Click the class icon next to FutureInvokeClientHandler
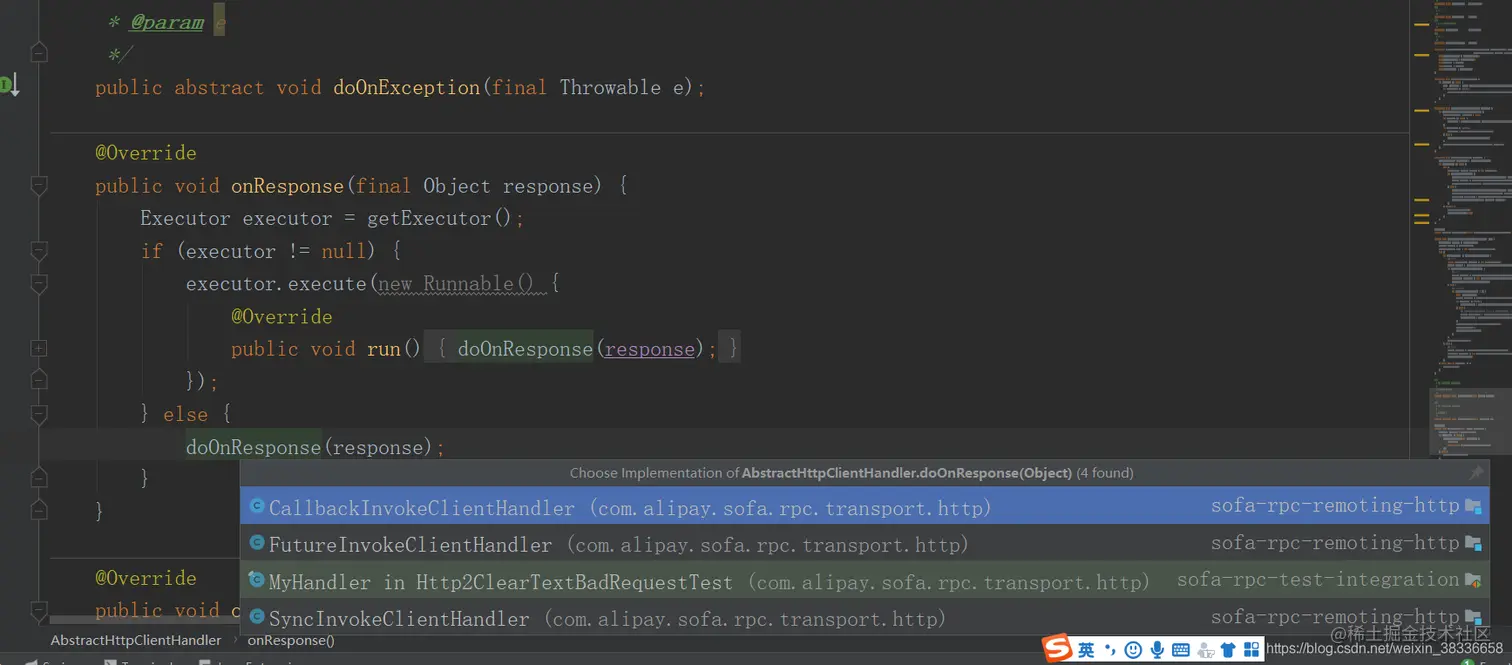This screenshot has width=1512, height=665. [x=257, y=543]
